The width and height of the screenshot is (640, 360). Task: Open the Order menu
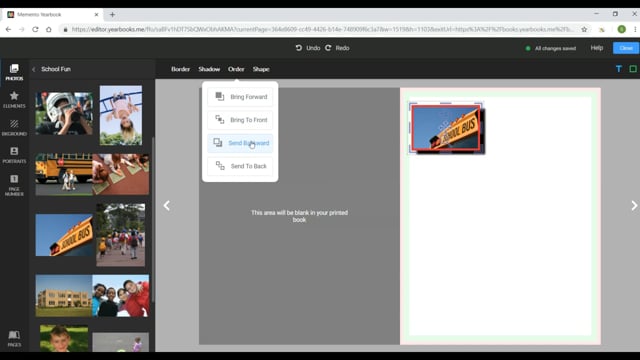click(236, 69)
